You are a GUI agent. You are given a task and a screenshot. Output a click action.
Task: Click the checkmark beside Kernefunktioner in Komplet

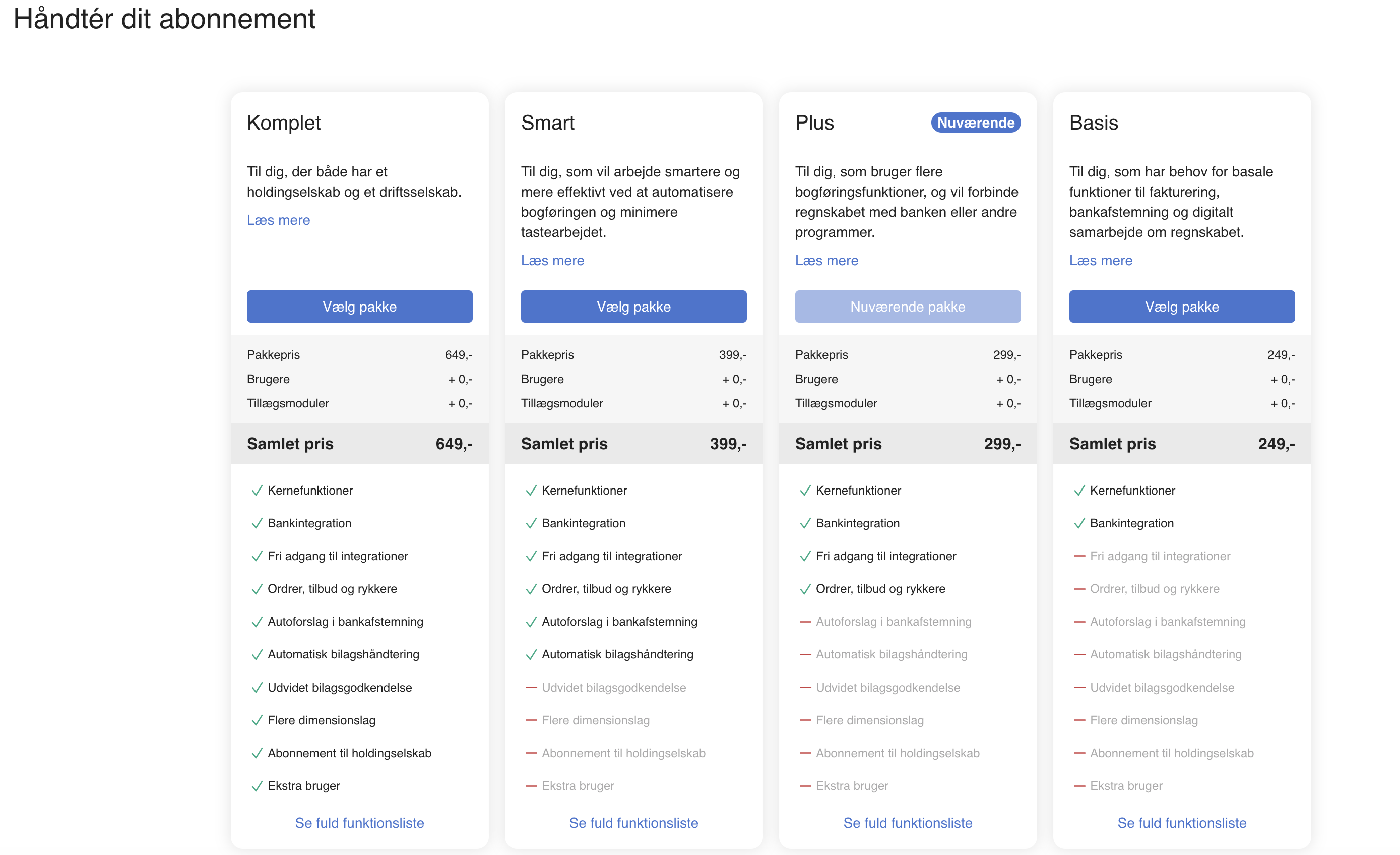click(x=257, y=490)
